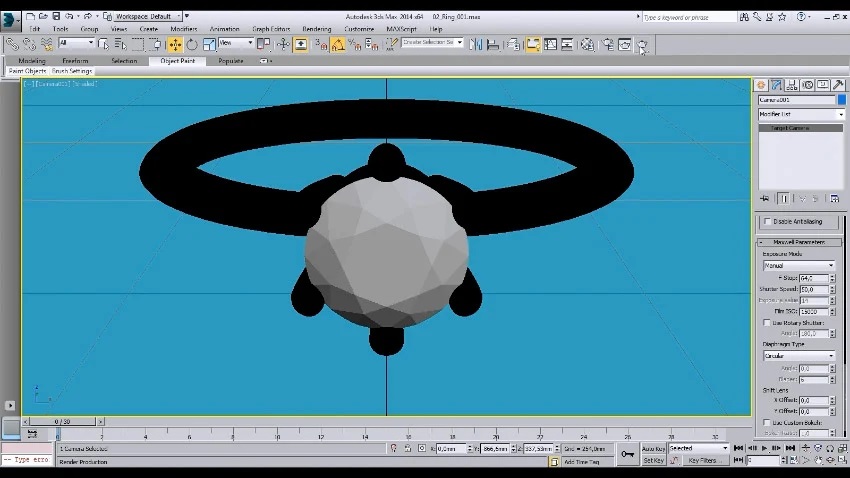Screen dimensions: 850x478
Task: Switch to the Hierarchy panel icon
Action: (792, 85)
